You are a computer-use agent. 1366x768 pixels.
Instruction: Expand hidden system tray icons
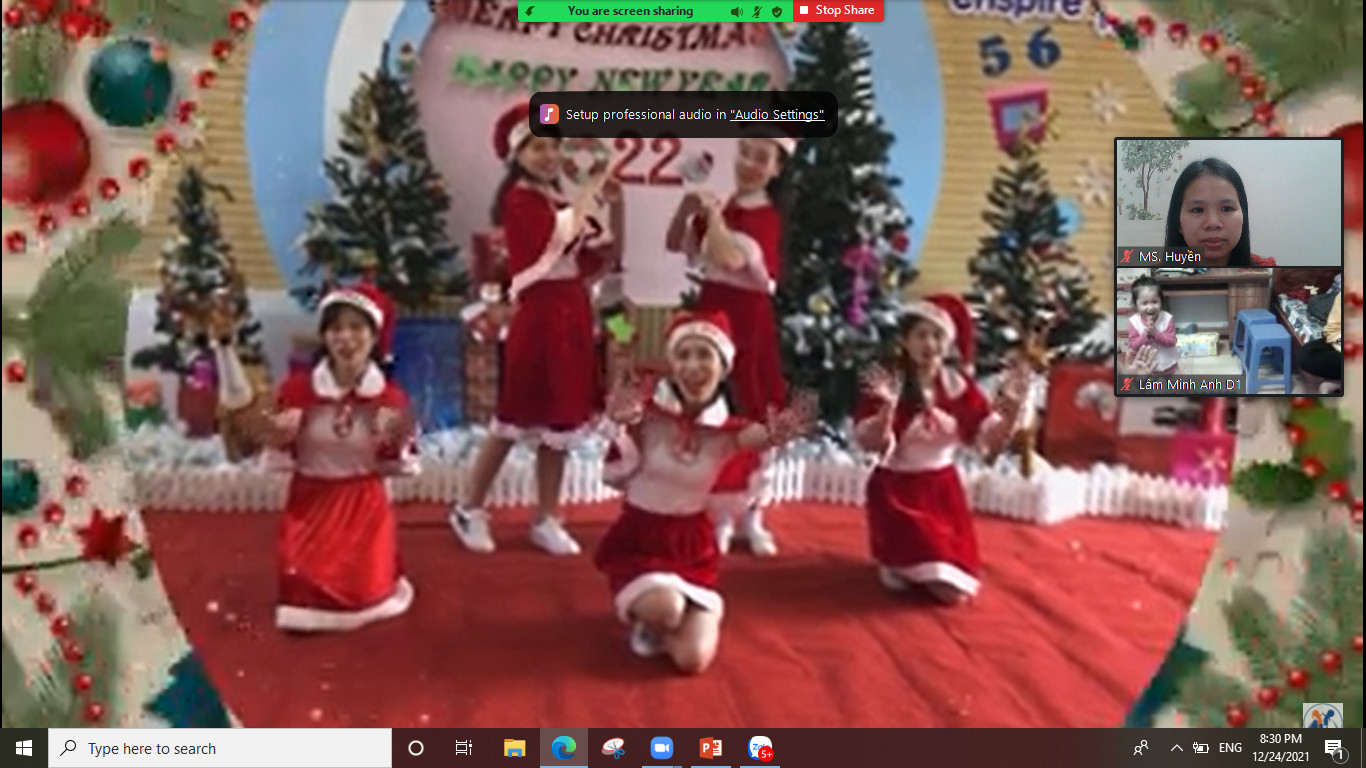pos(1176,748)
